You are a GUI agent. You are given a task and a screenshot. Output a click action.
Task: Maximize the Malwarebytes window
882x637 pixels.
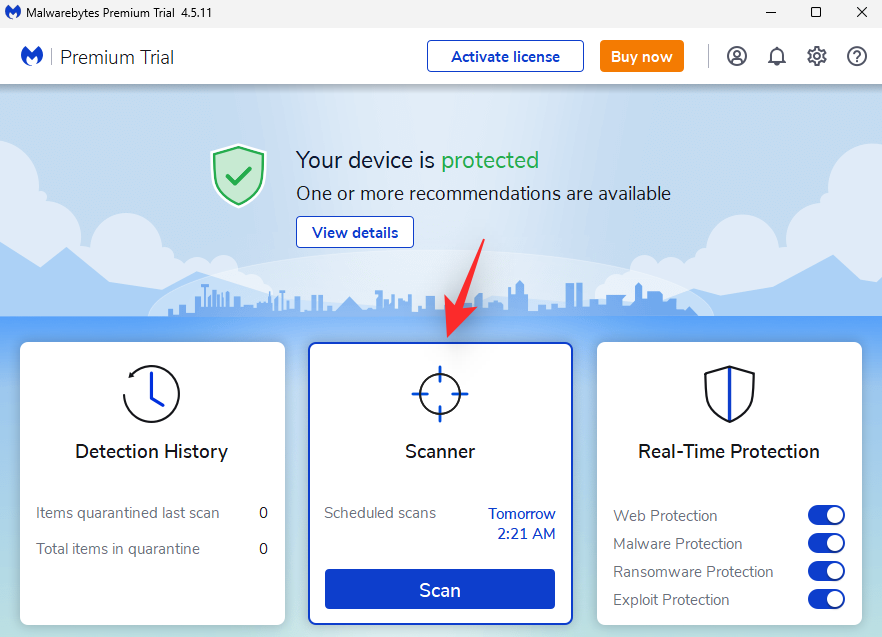coord(816,13)
